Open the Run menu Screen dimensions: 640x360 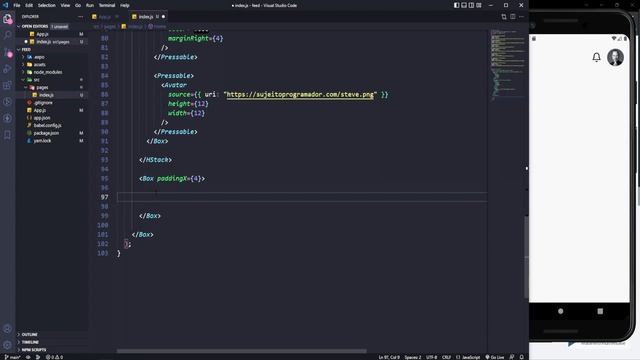(x=90, y=5)
